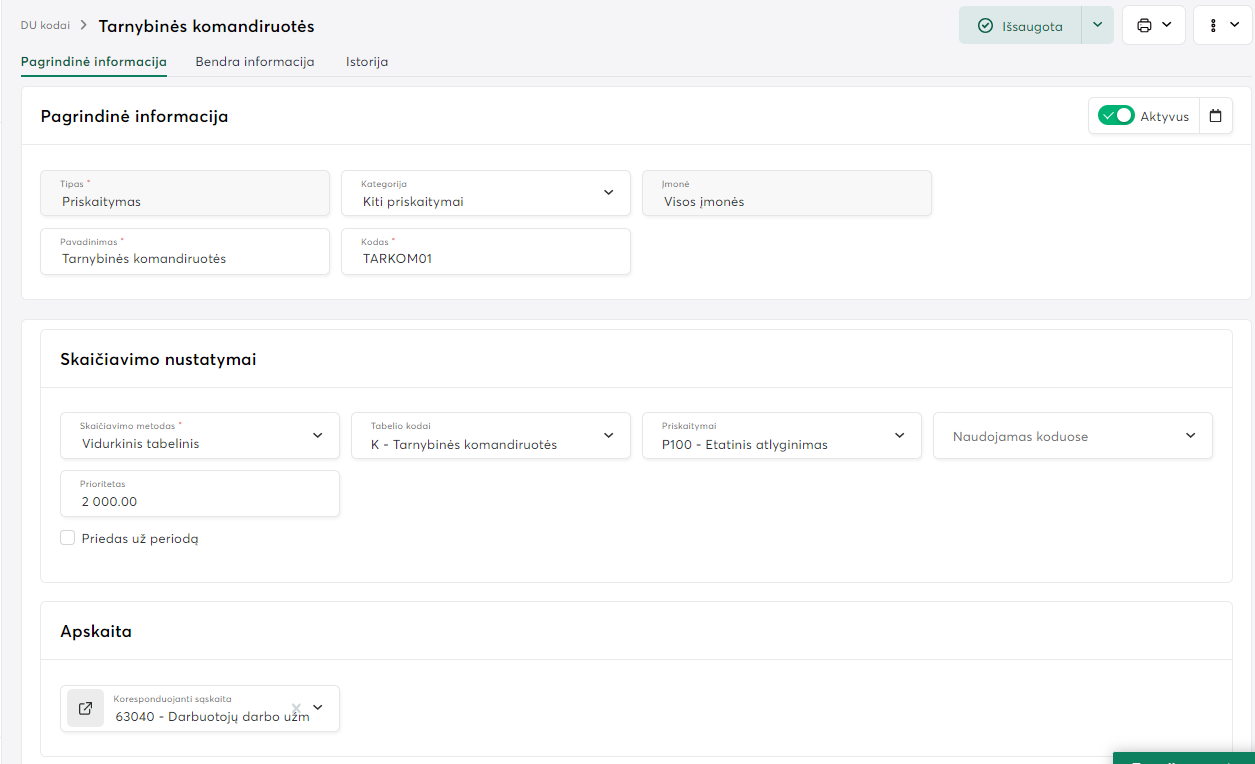Viewport: 1255px width, 764px height.
Task: Open the print dropdown chevron
Action: coord(1167,25)
